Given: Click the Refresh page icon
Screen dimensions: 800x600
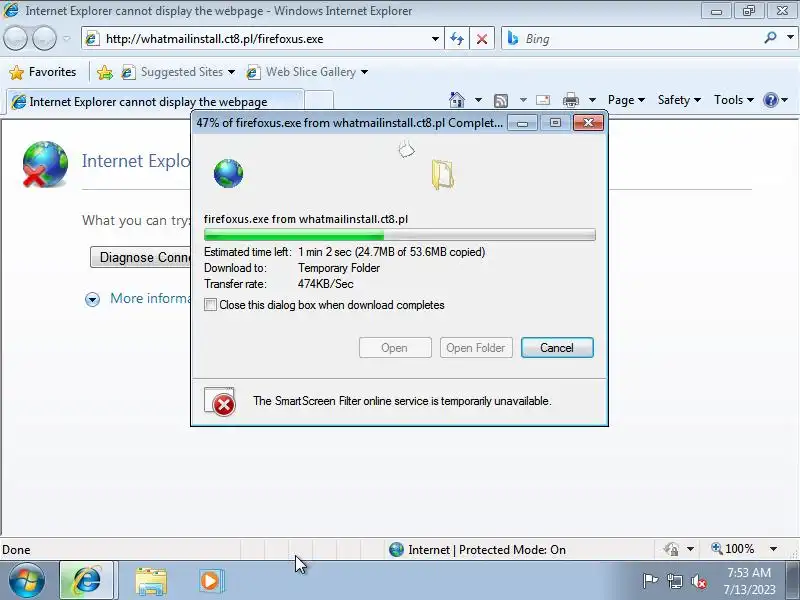Looking at the screenshot, I should [457, 39].
